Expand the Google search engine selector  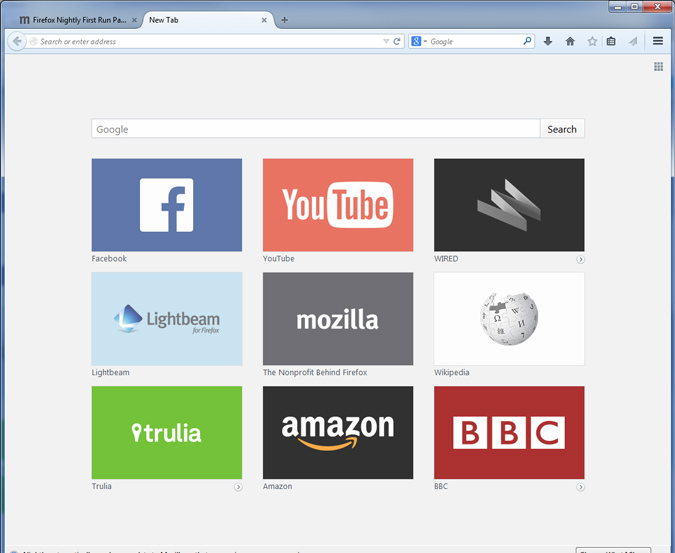click(419, 42)
